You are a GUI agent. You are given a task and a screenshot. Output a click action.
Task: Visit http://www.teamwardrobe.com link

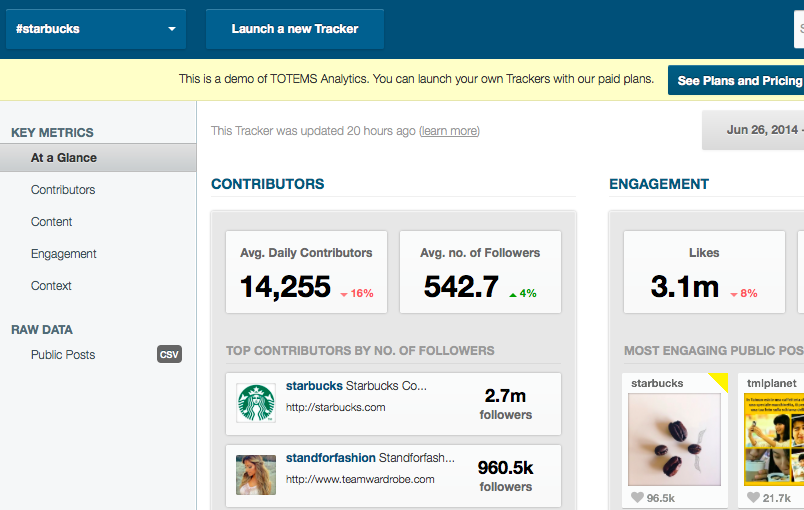pyautogui.click(x=360, y=480)
